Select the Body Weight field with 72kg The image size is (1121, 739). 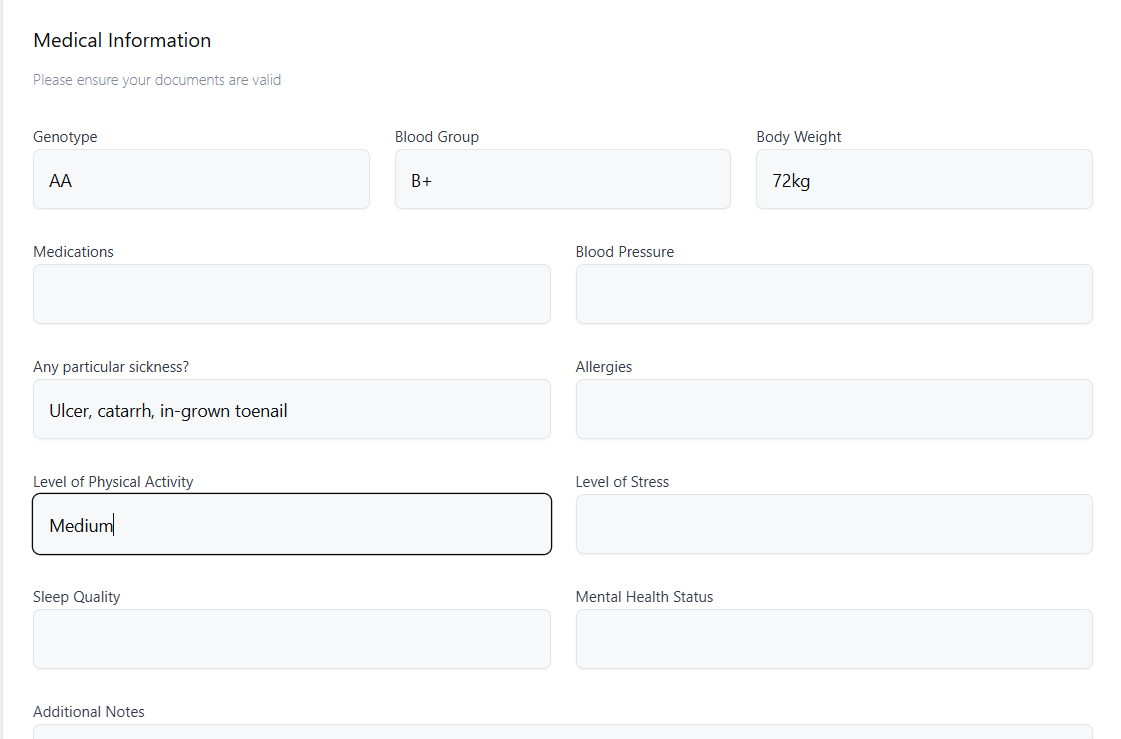point(923,180)
